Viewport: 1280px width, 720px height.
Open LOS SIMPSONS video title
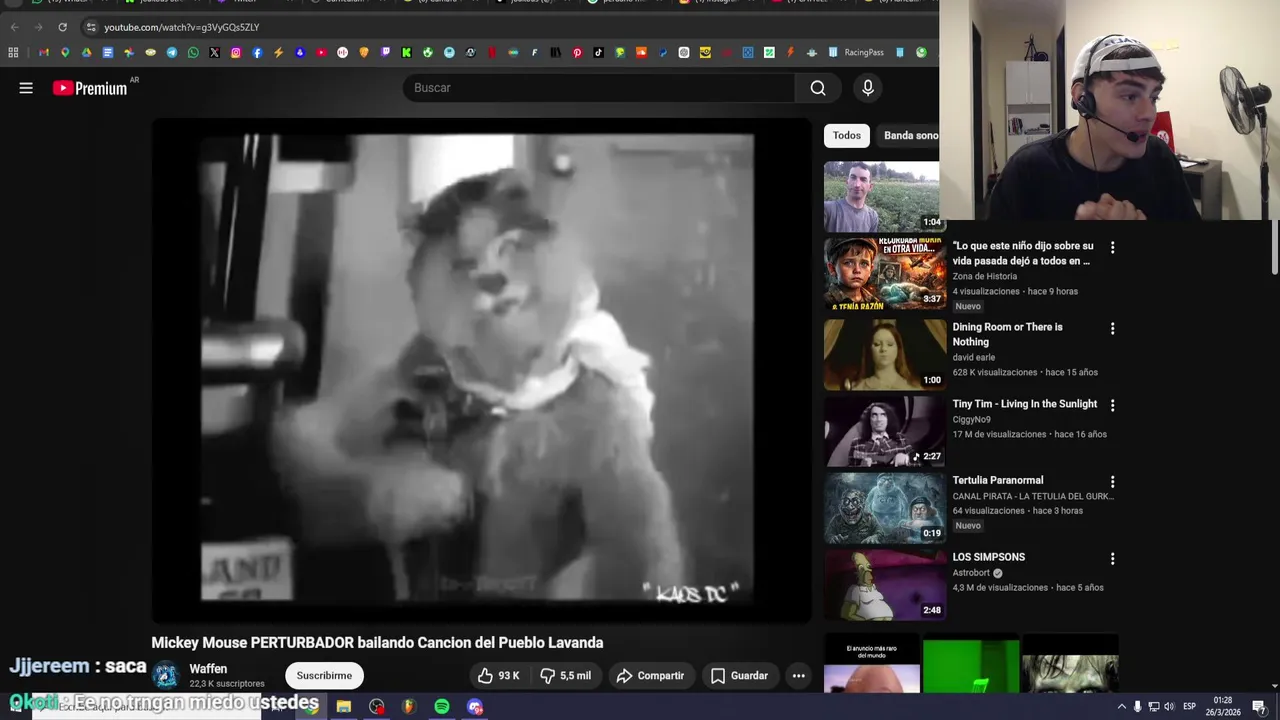989,557
